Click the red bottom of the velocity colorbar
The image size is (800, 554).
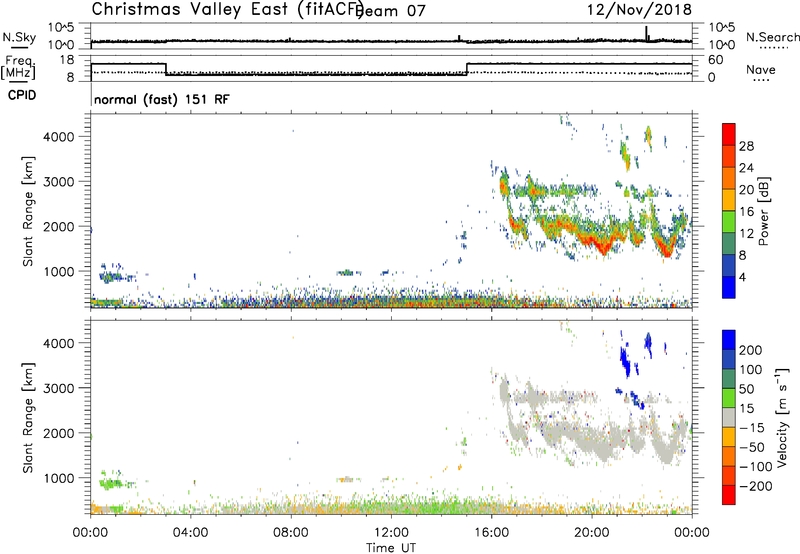(x=729, y=495)
